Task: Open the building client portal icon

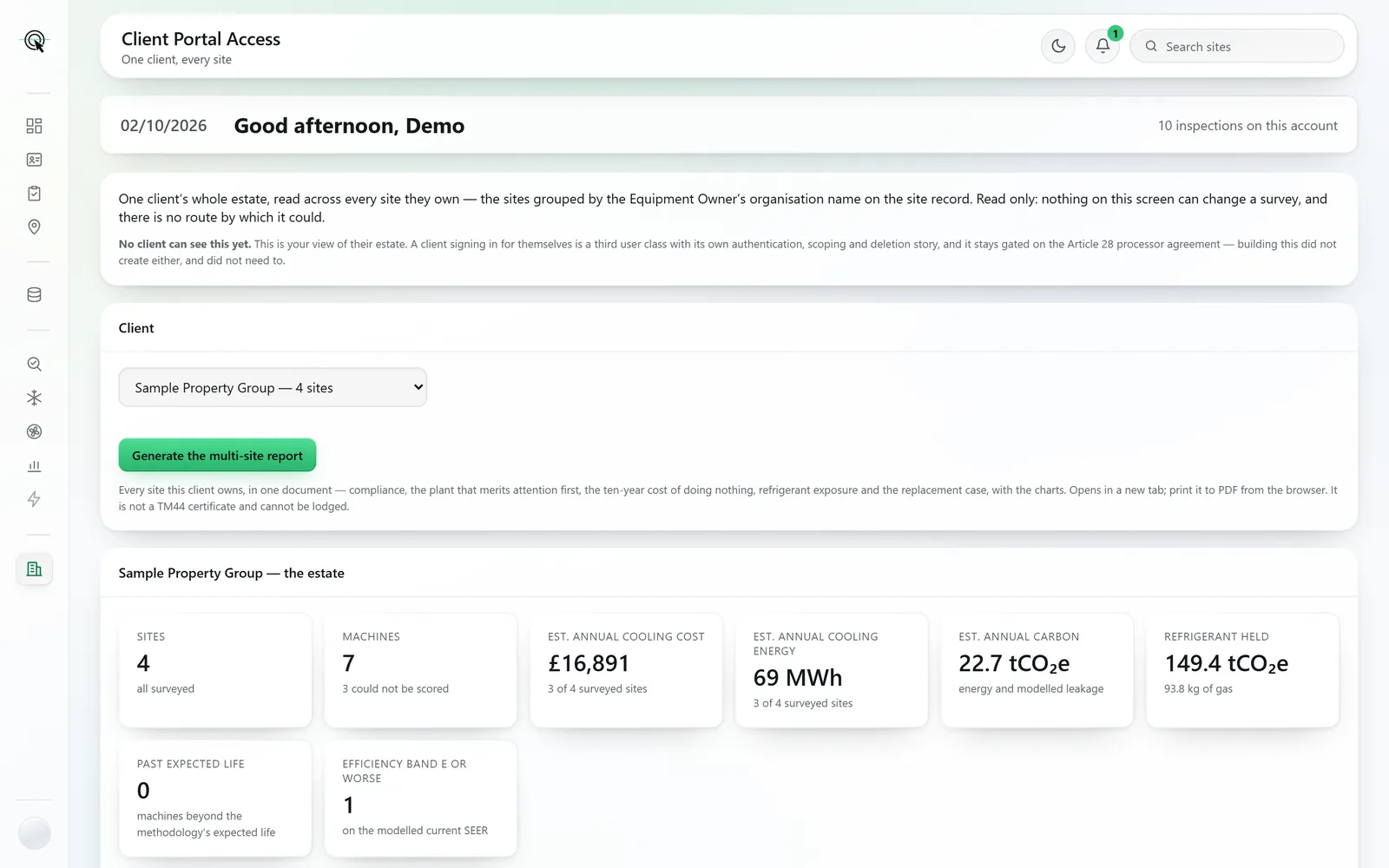Action: (x=34, y=569)
